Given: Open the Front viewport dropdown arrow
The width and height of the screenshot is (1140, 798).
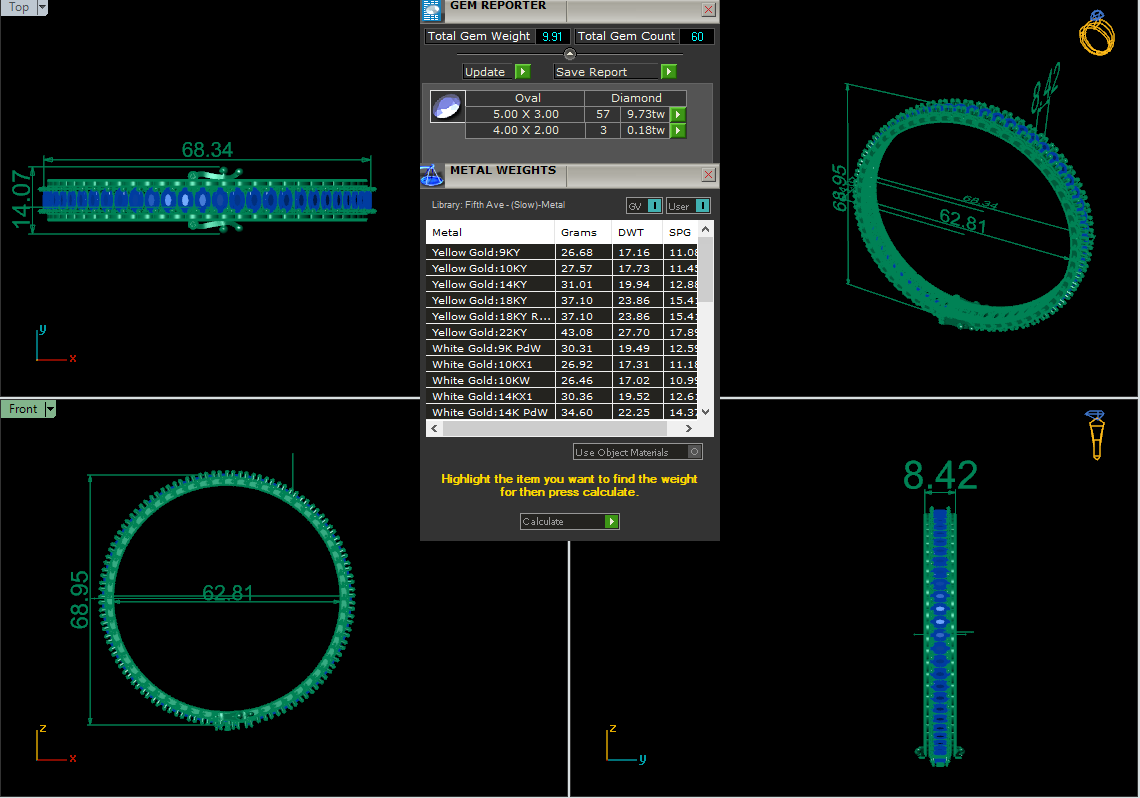Looking at the screenshot, I should click(x=50, y=409).
